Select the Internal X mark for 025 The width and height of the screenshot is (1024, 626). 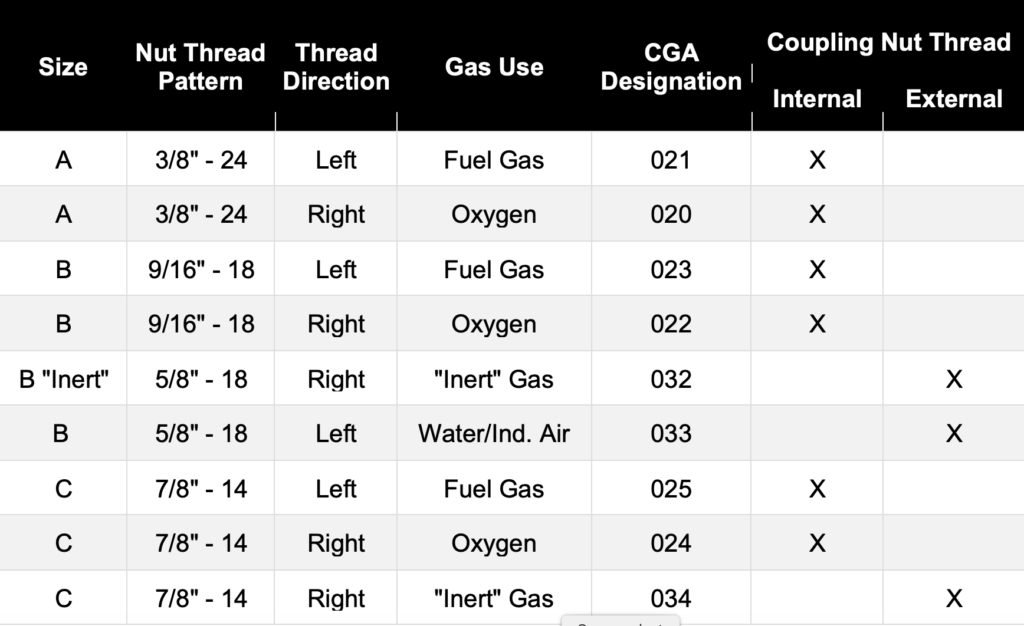tap(817, 488)
